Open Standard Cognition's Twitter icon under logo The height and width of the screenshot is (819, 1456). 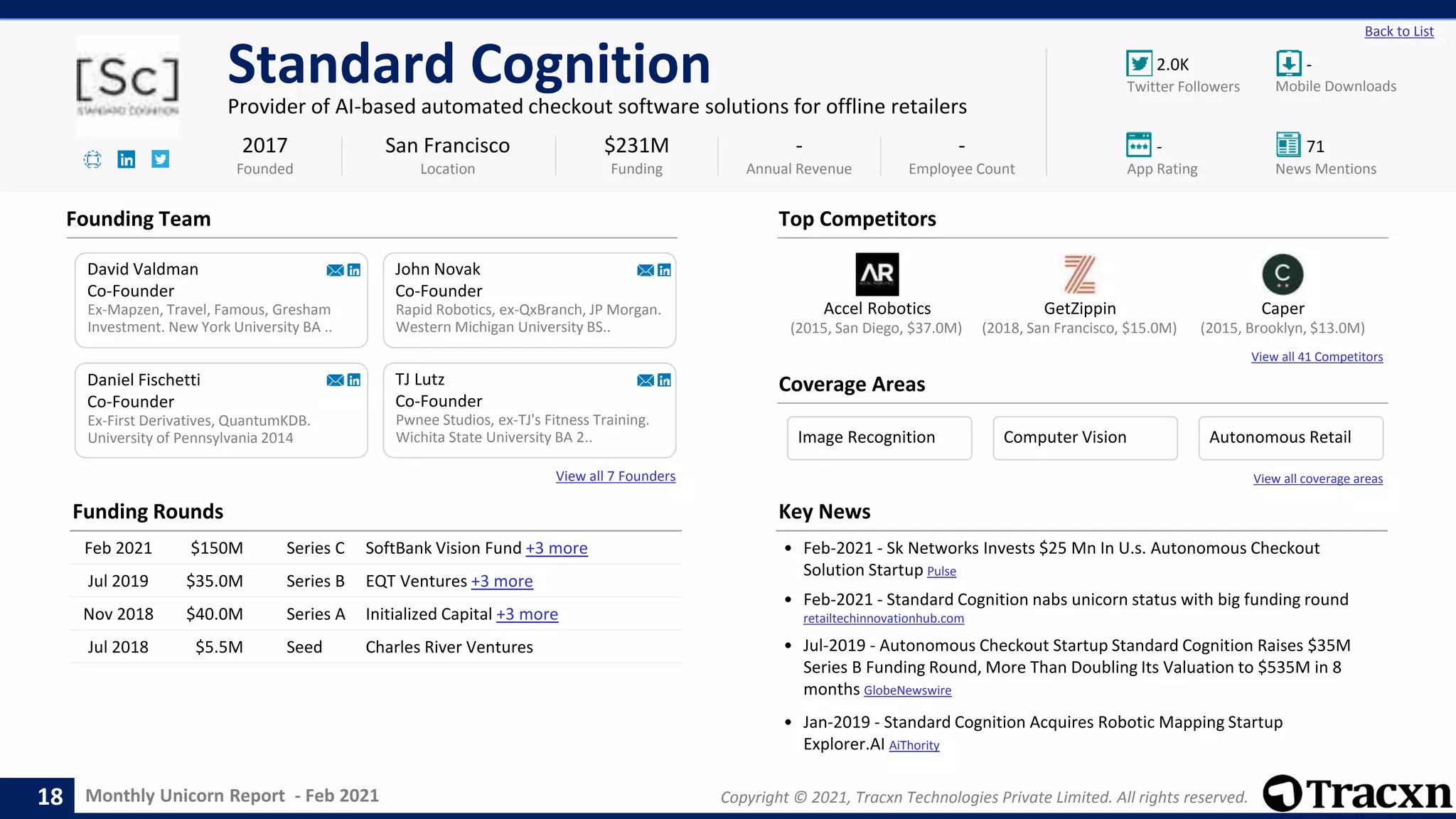point(161,159)
